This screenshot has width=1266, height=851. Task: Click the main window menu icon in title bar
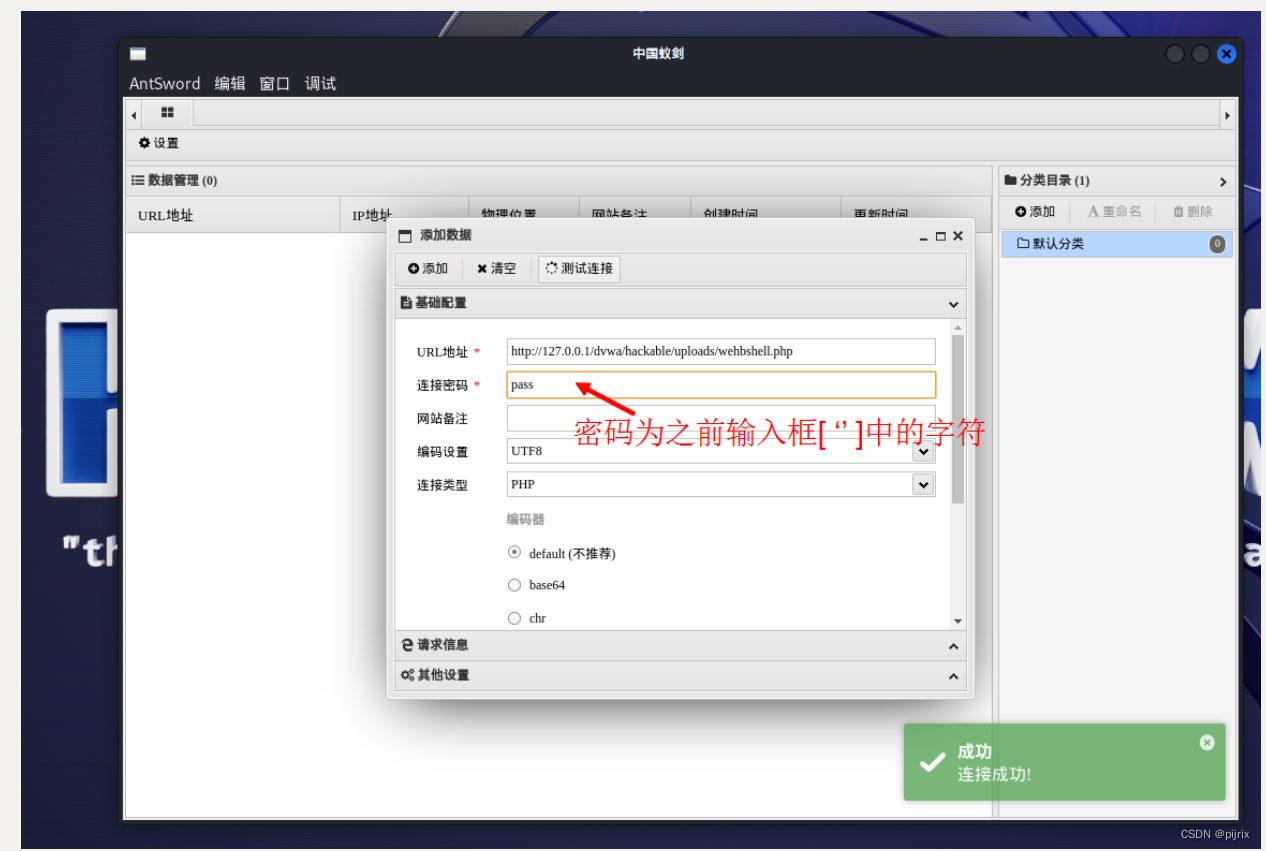tap(138, 54)
